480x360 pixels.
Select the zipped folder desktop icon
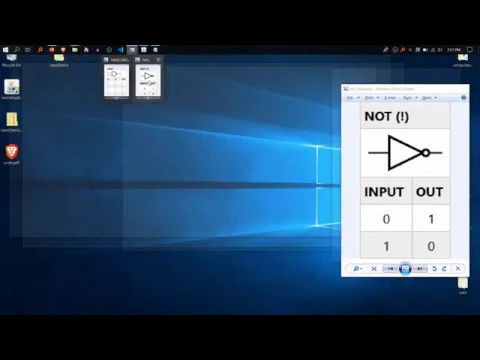[12, 122]
